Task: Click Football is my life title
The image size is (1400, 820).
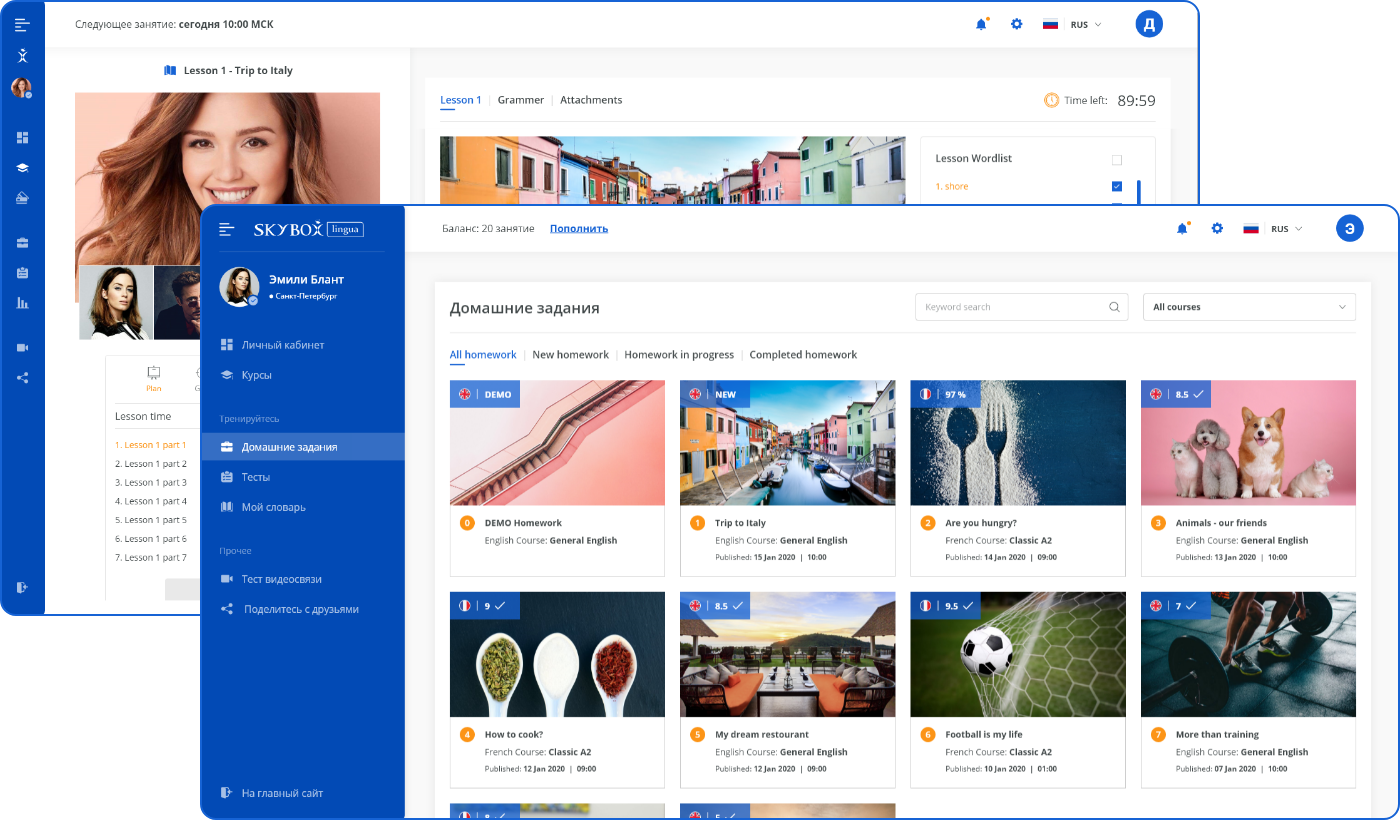Action: 984,735
